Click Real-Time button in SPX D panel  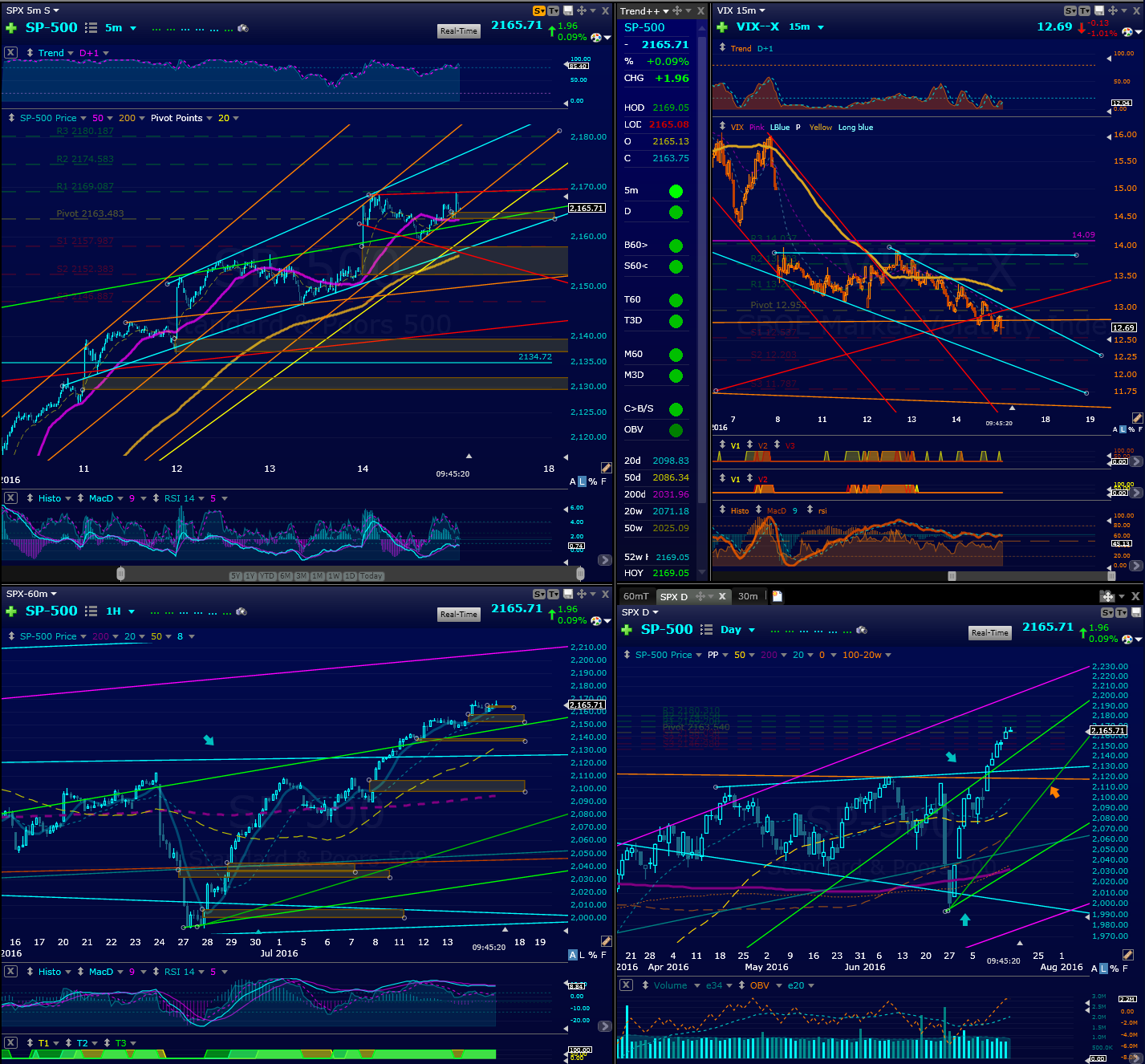[990, 633]
